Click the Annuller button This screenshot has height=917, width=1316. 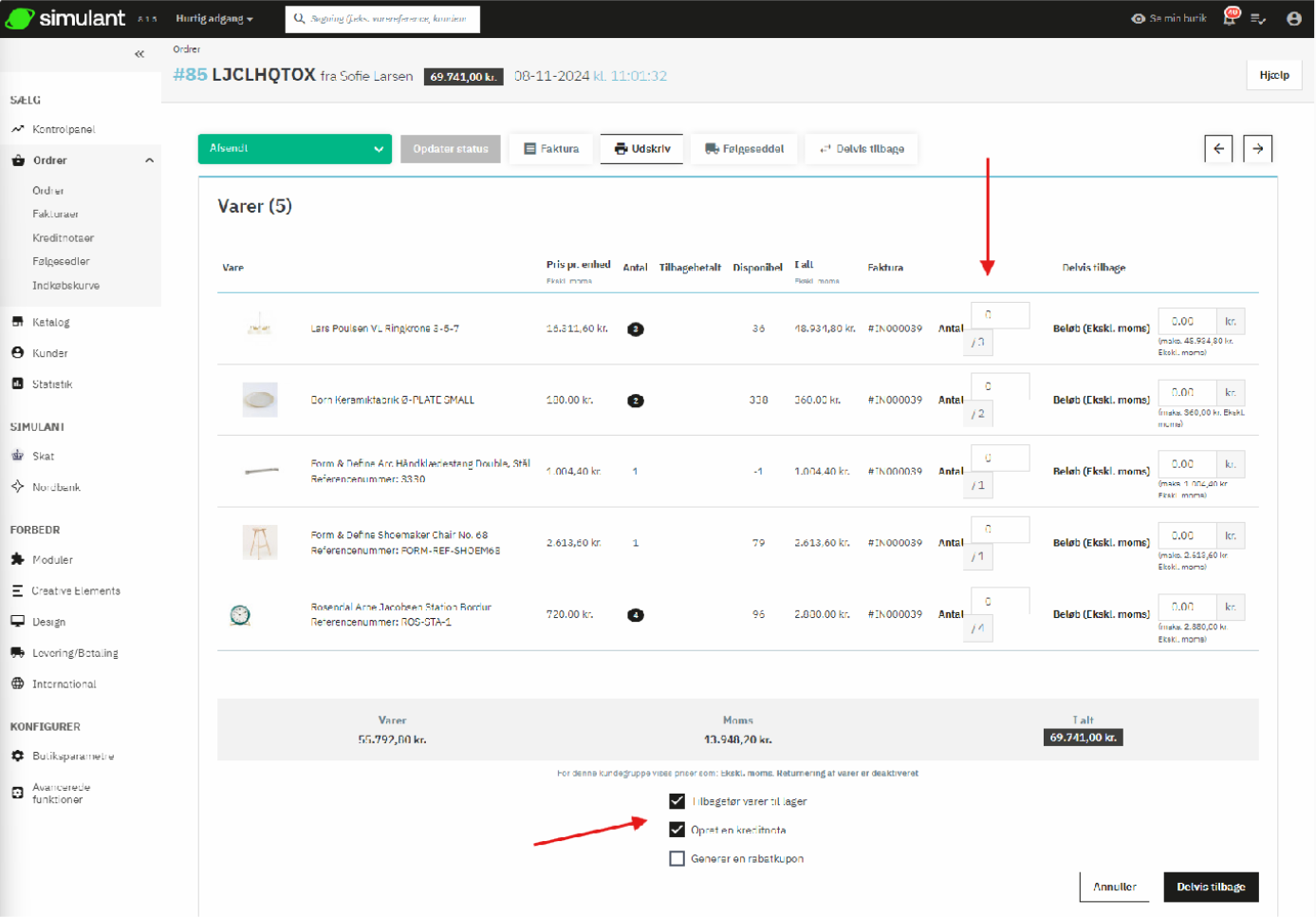1114,887
